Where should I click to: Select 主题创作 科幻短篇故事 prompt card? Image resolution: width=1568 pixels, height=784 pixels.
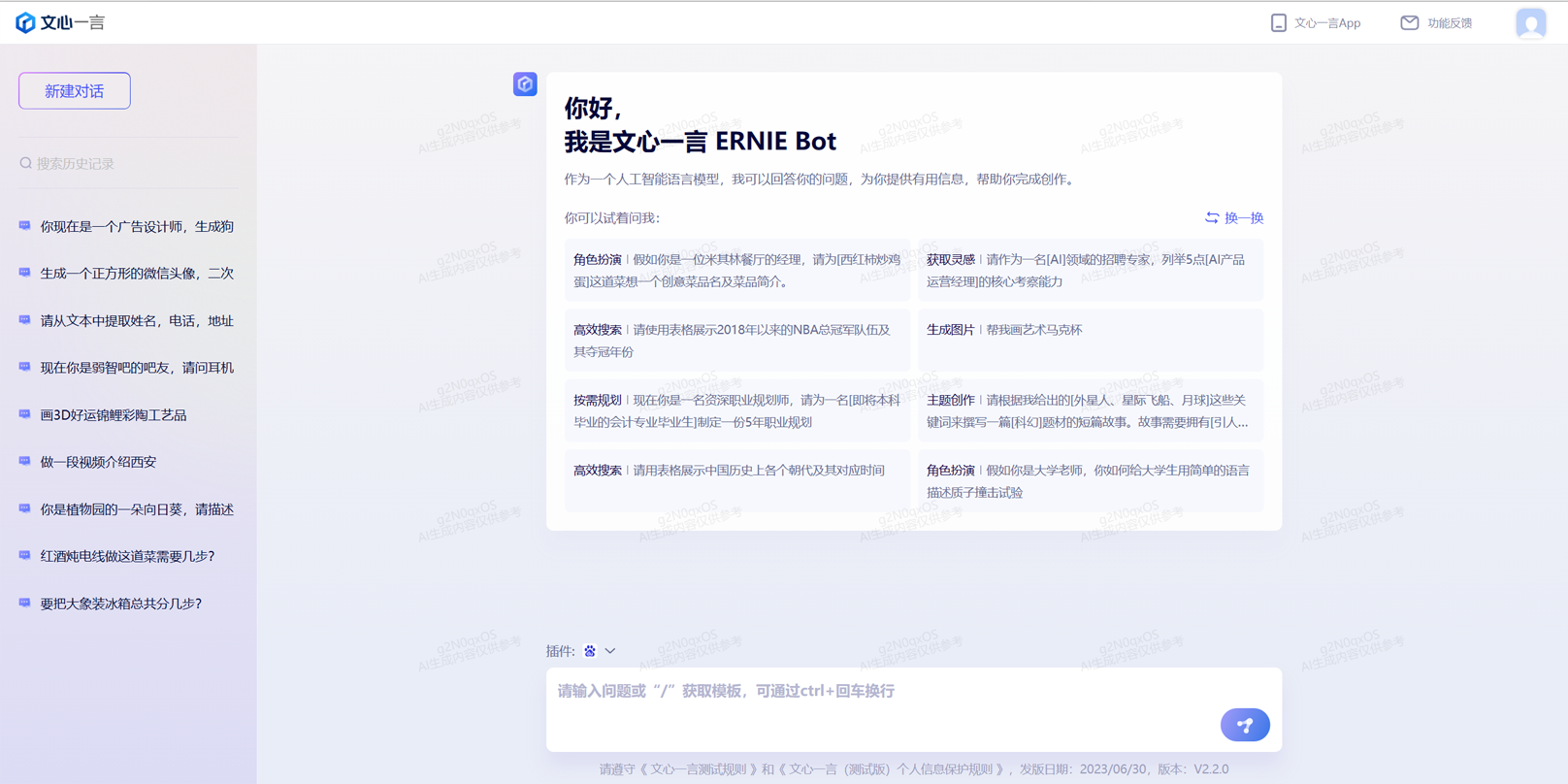(1091, 410)
